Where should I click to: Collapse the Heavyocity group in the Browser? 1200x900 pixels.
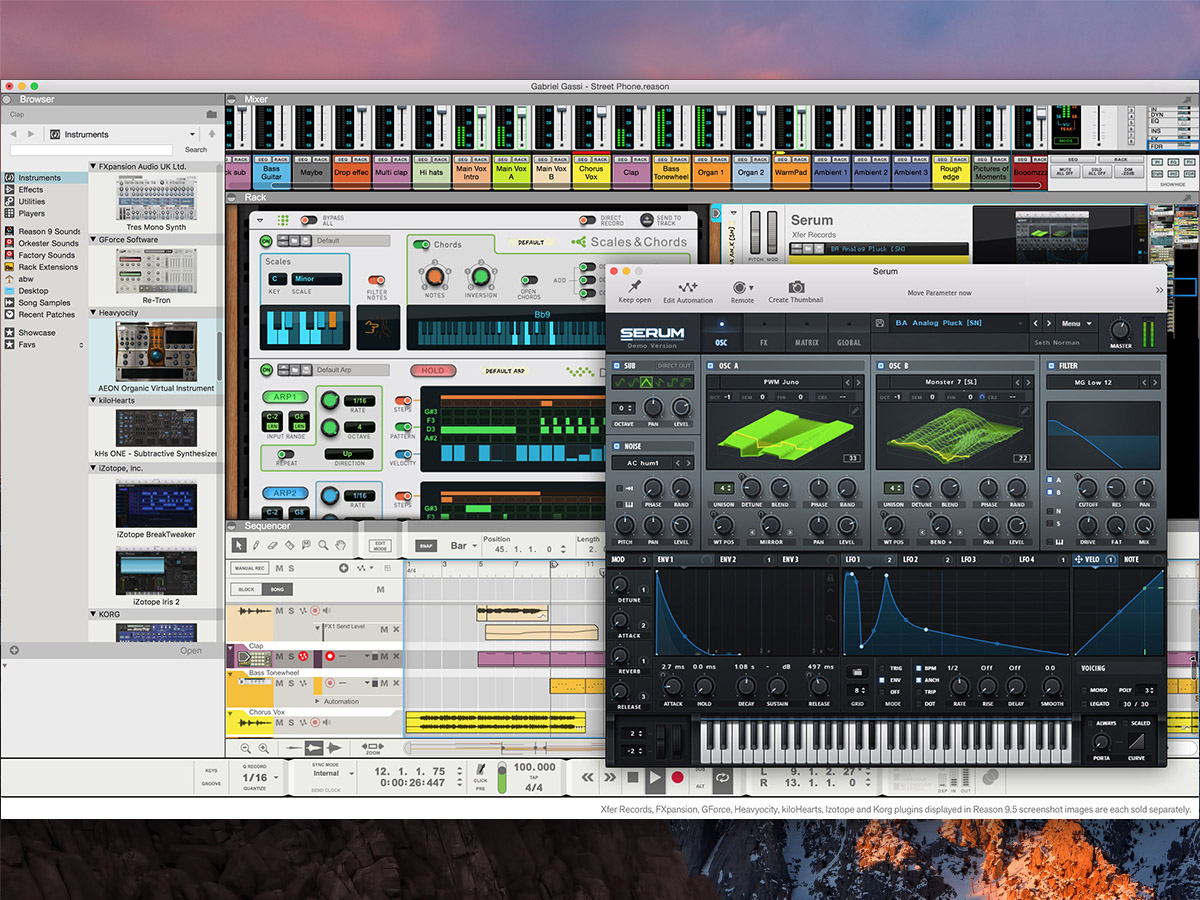pyautogui.click(x=93, y=313)
